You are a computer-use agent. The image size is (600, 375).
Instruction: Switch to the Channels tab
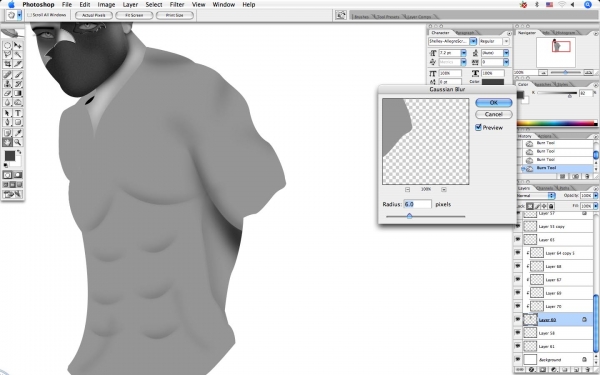545,188
